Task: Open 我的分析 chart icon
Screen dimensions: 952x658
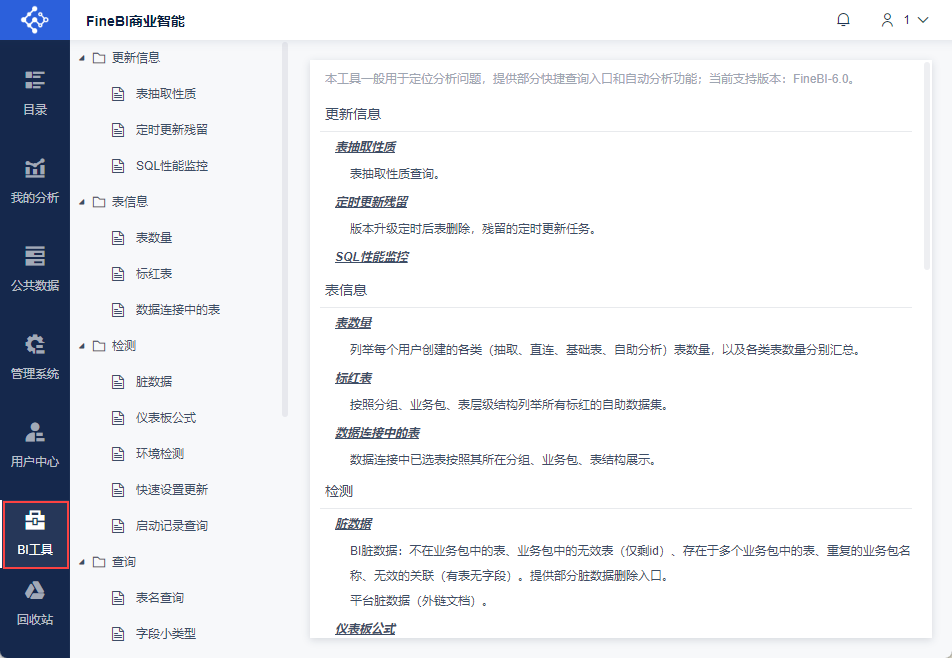Action: coord(35,168)
